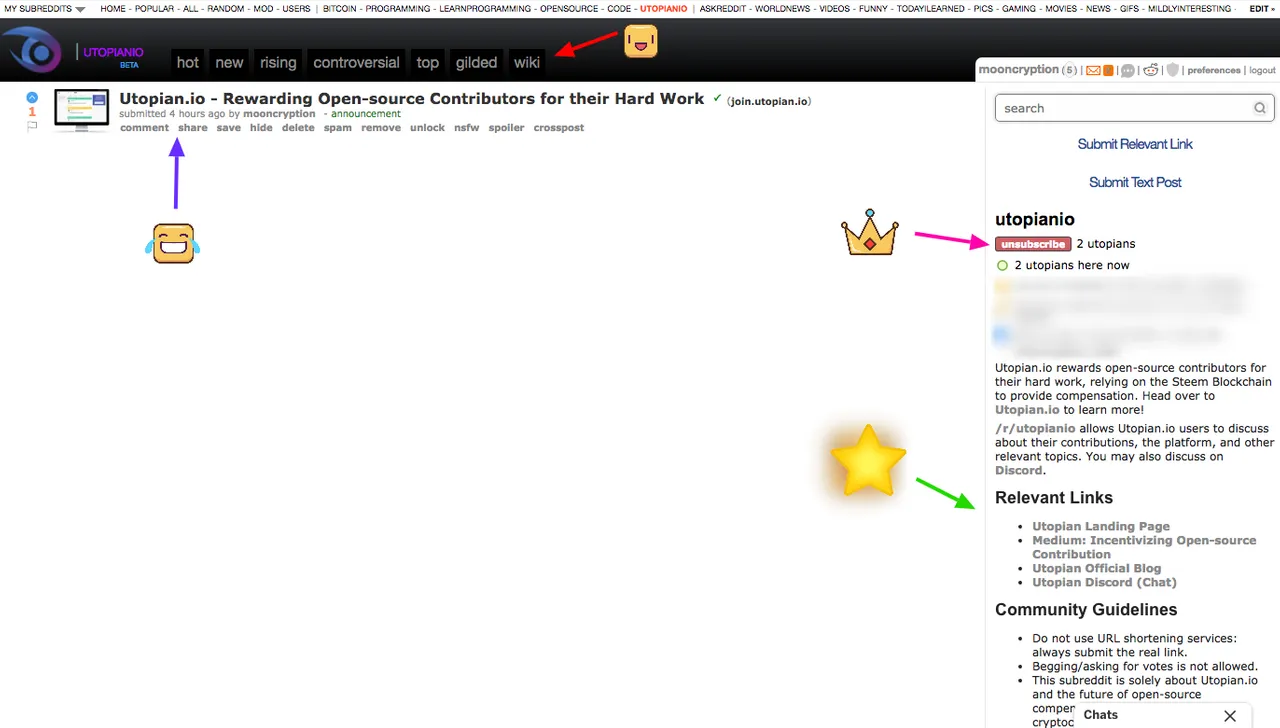Switch to the hot tab

[188, 62]
